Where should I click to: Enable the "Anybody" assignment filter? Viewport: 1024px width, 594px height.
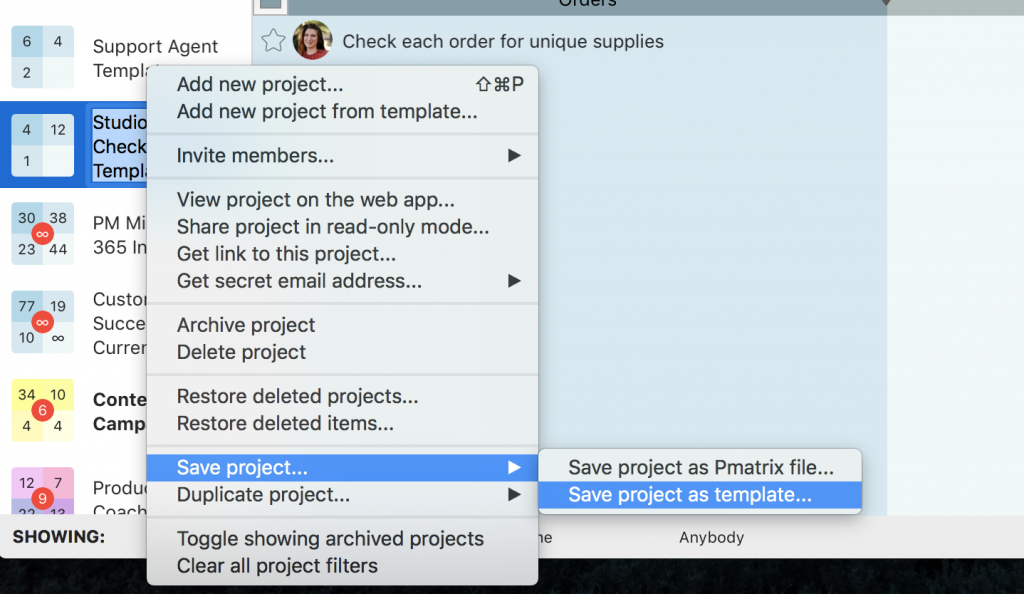[x=711, y=537]
